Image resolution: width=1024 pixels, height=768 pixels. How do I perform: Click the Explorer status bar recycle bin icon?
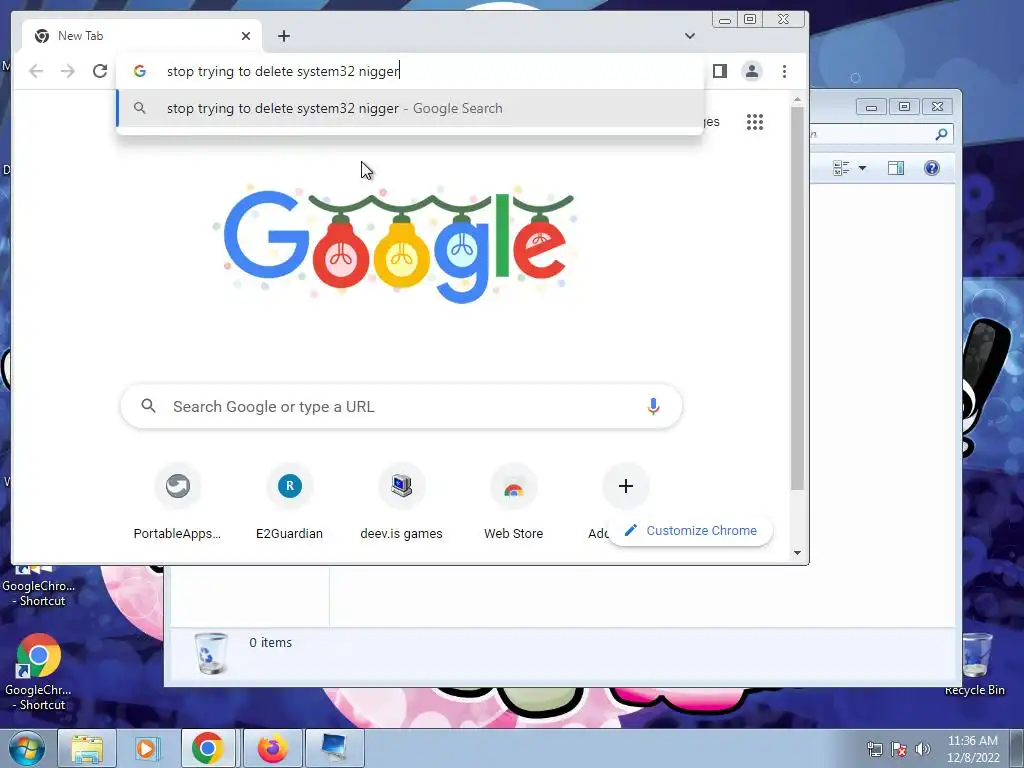[212, 653]
